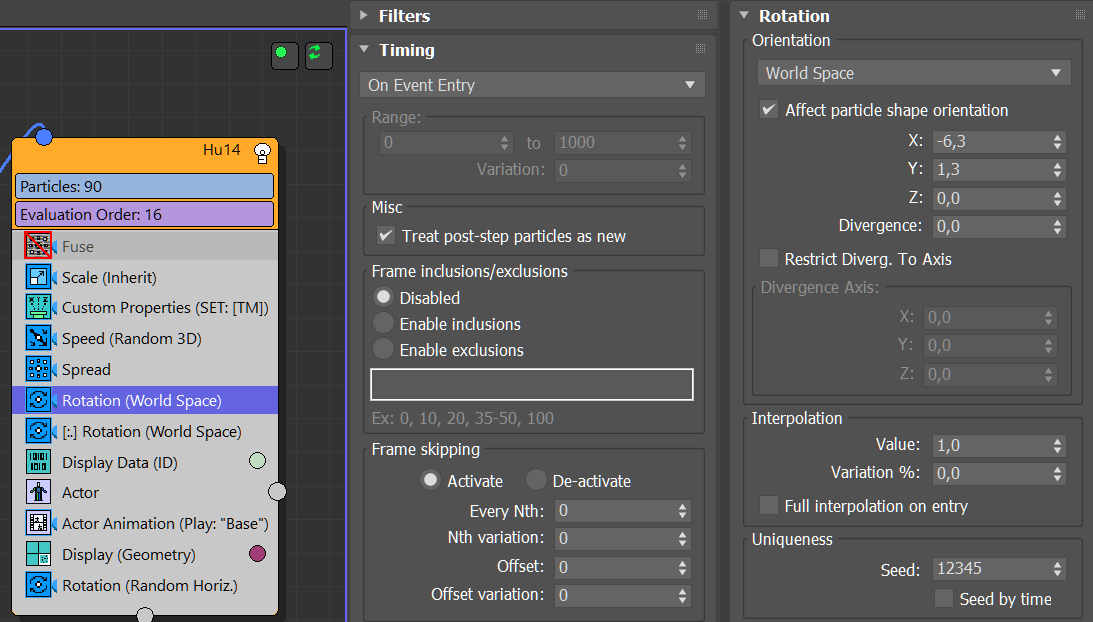
Task: Click the Display (Geometry) color swatch
Action: (257, 554)
